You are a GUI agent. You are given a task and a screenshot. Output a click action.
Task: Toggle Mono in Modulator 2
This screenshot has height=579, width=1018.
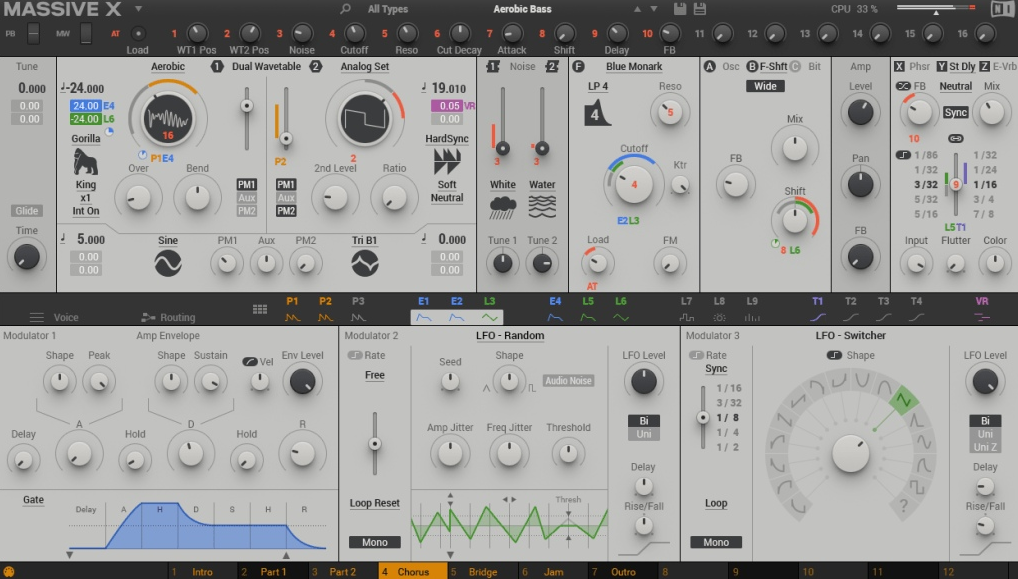click(374, 542)
